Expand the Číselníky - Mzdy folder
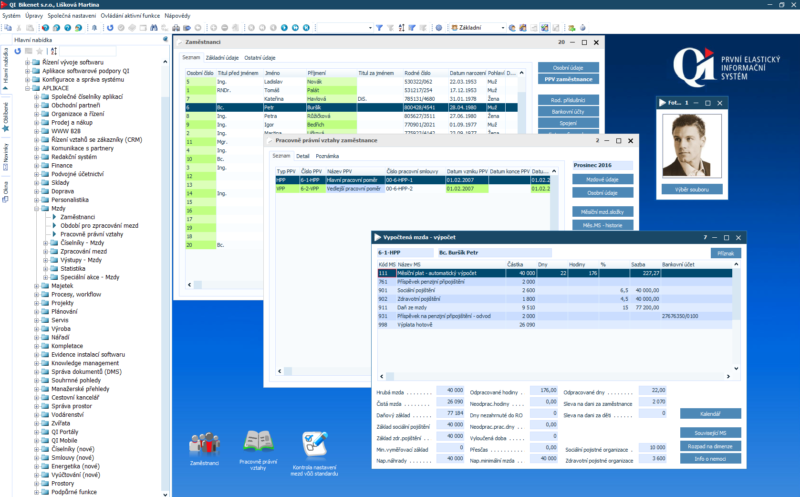The image size is (800, 497). point(46,241)
